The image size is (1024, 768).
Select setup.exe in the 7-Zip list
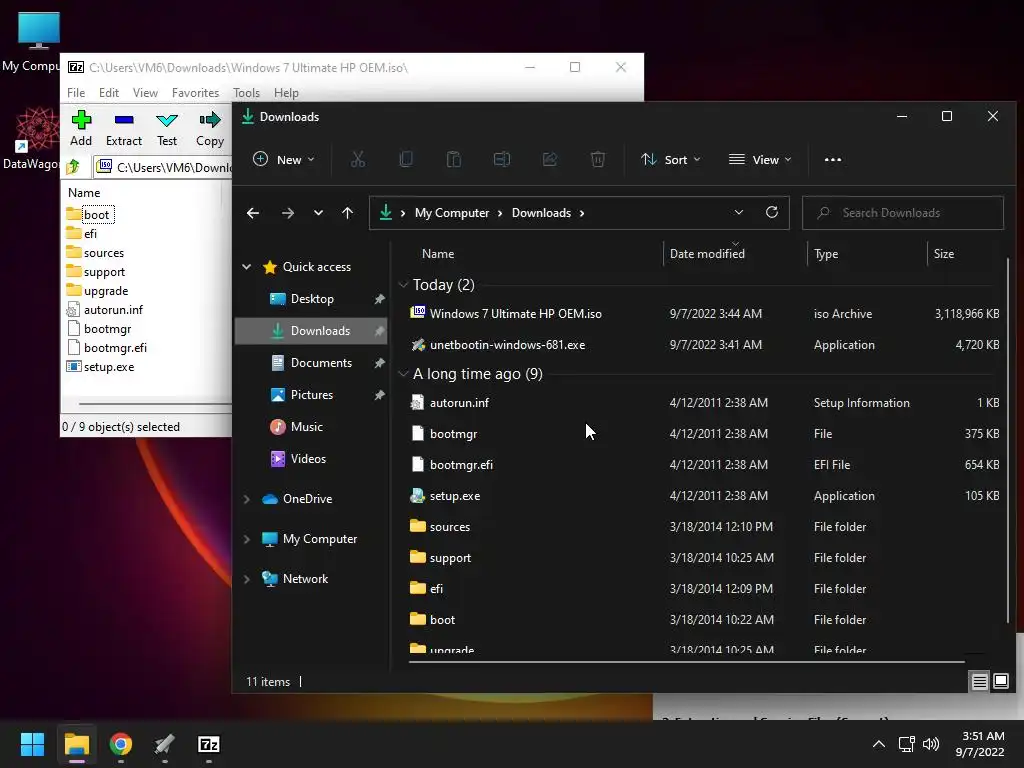pos(101,367)
